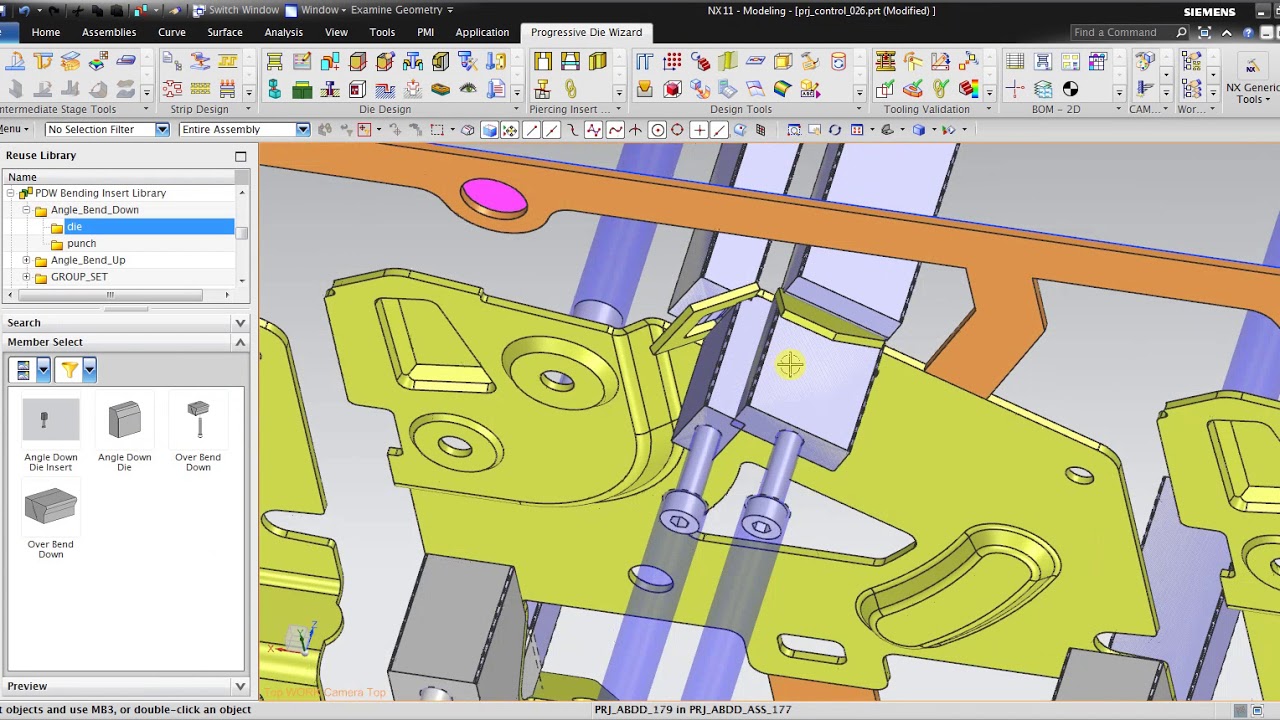This screenshot has width=1280, height=720.
Task: Expand the Angle_Bend_Up folder
Action: (x=27, y=260)
